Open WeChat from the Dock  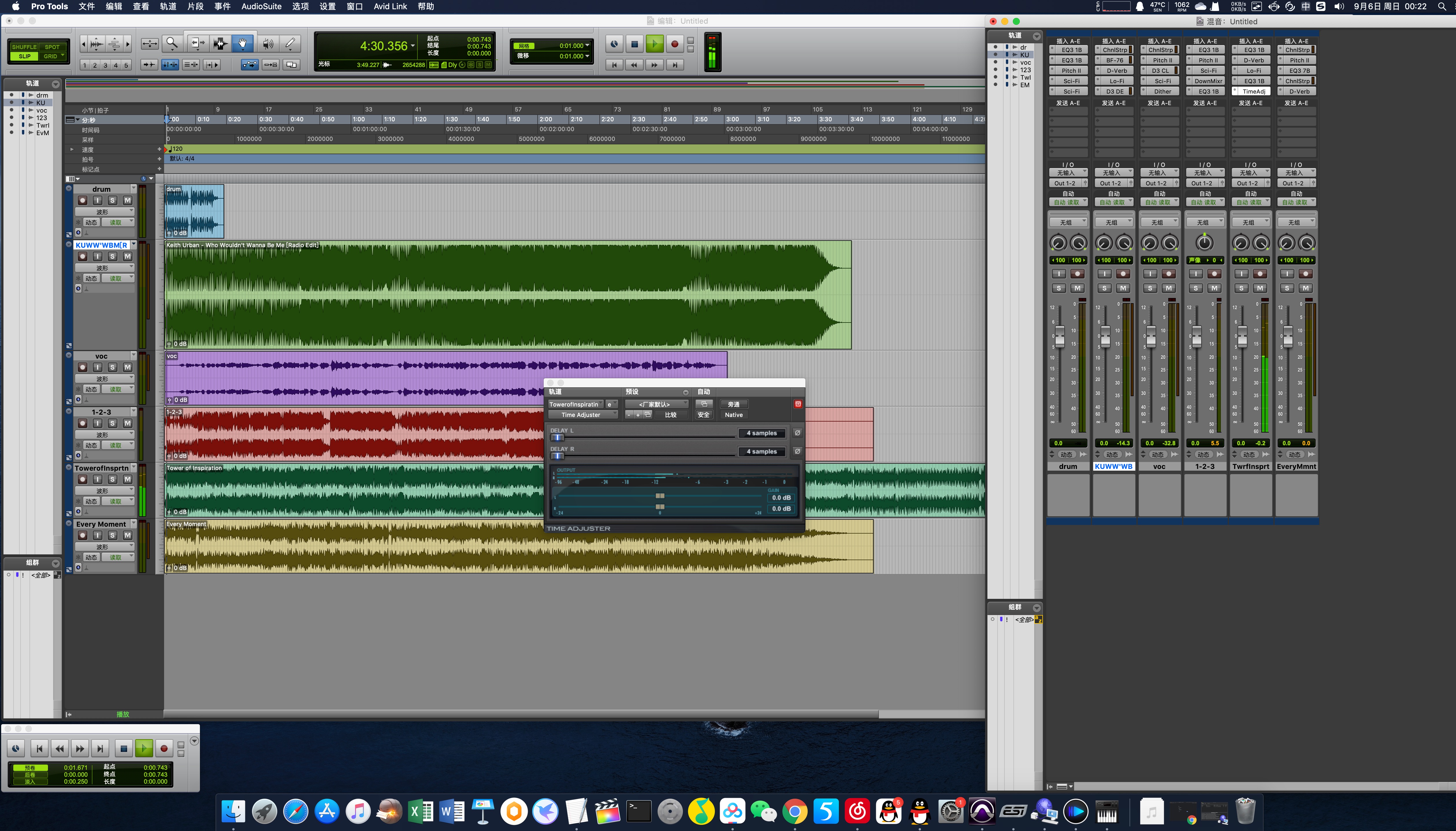[x=764, y=811]
